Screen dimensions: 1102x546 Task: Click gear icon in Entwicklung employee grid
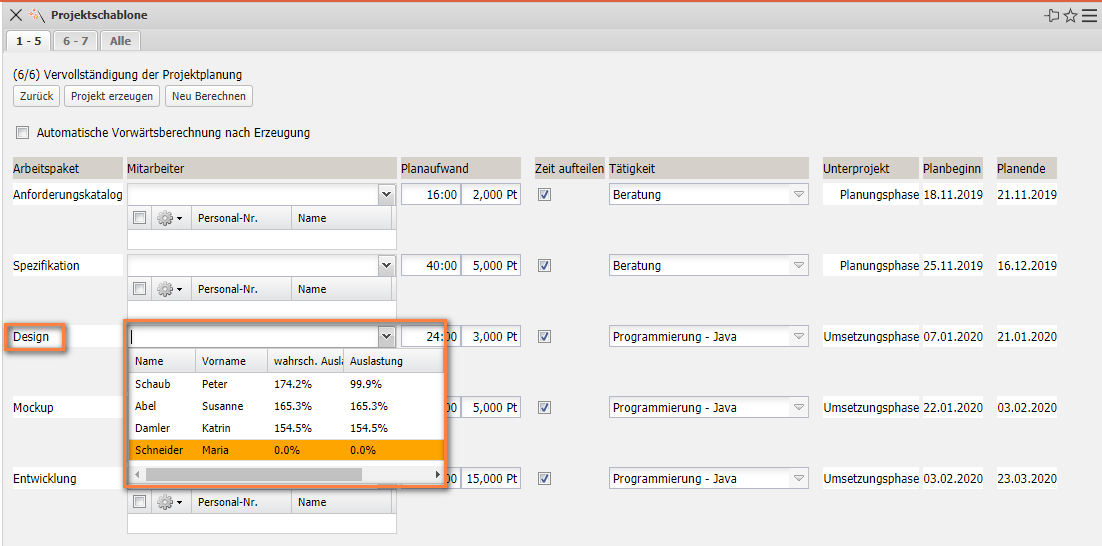click(x=166, y=502)
